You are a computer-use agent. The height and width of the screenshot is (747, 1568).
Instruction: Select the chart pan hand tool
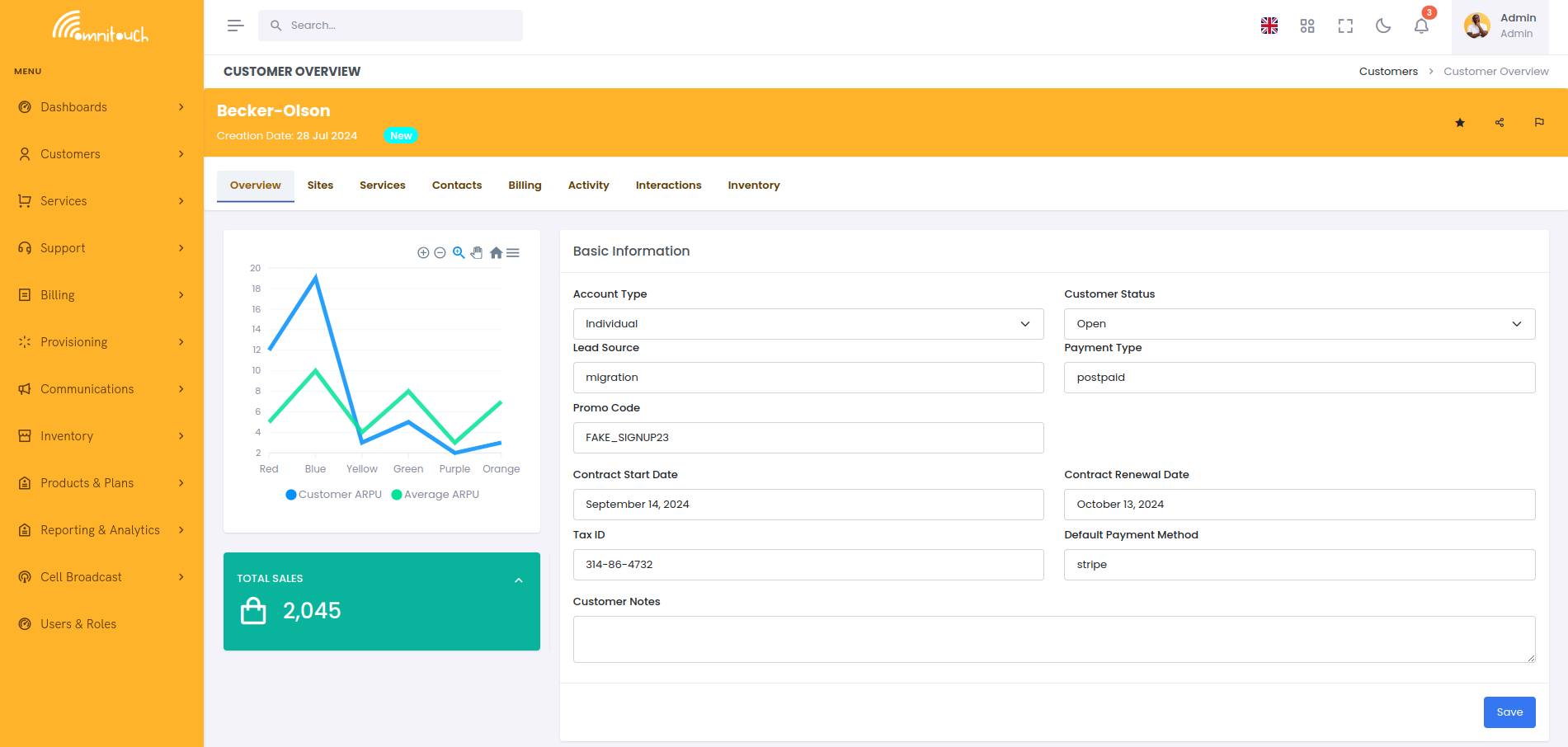(x=477, y=253)
